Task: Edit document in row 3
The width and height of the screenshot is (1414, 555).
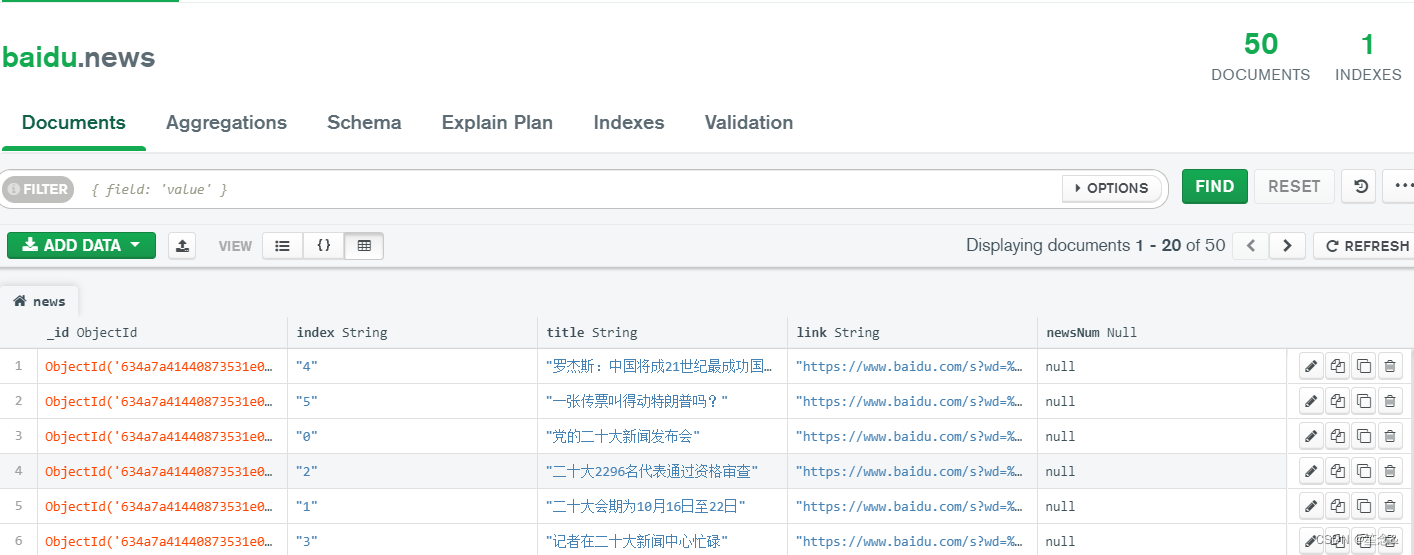Action: pos(1311,436)
